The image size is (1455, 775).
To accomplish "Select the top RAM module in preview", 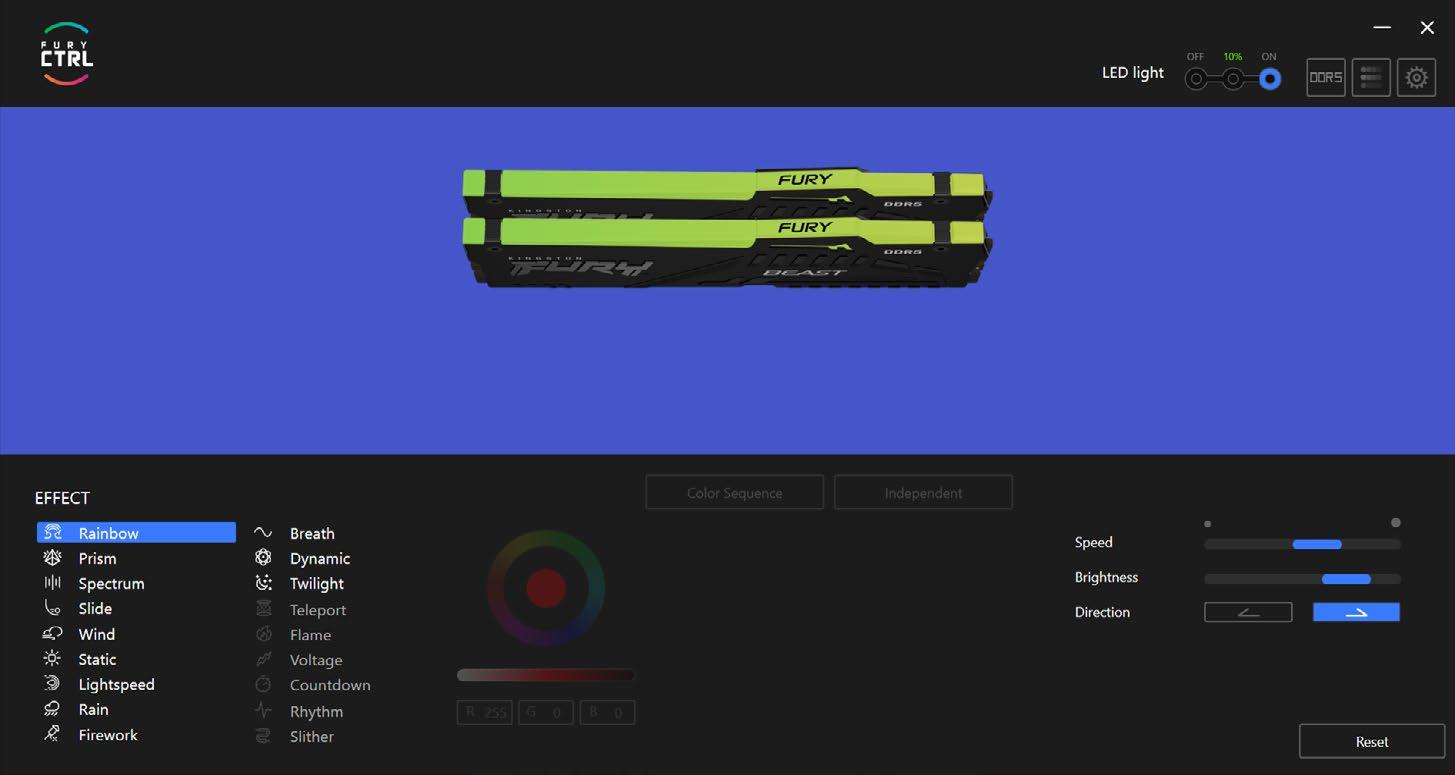I will tap(727, 191).
